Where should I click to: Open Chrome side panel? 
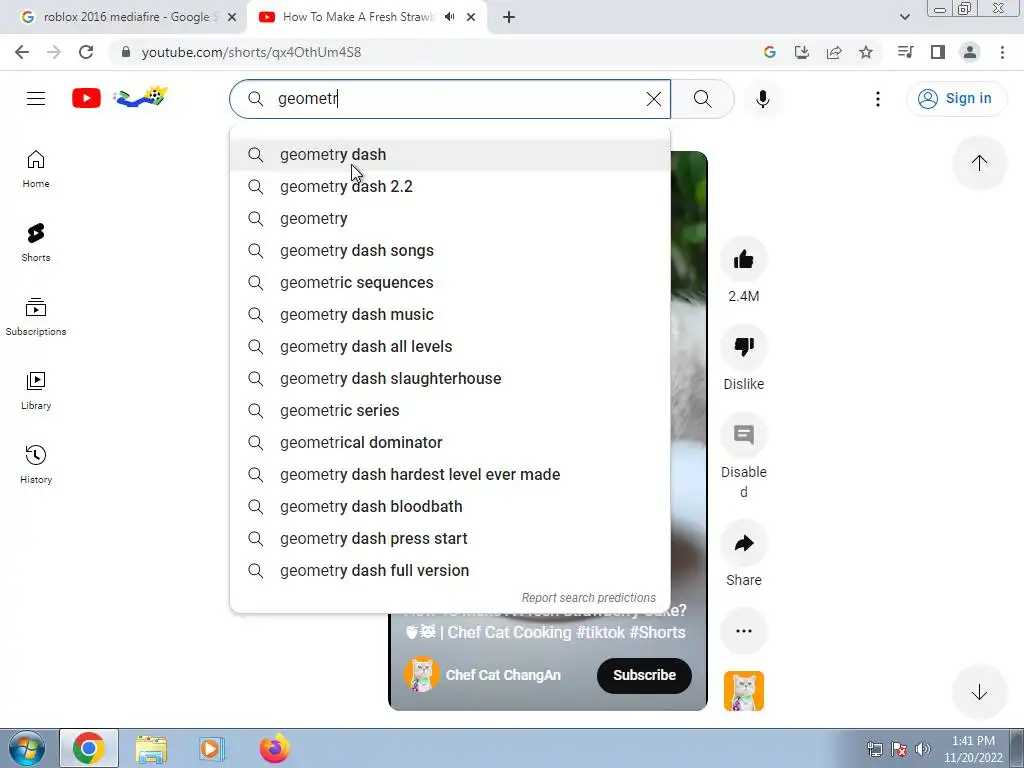(938, 52)
